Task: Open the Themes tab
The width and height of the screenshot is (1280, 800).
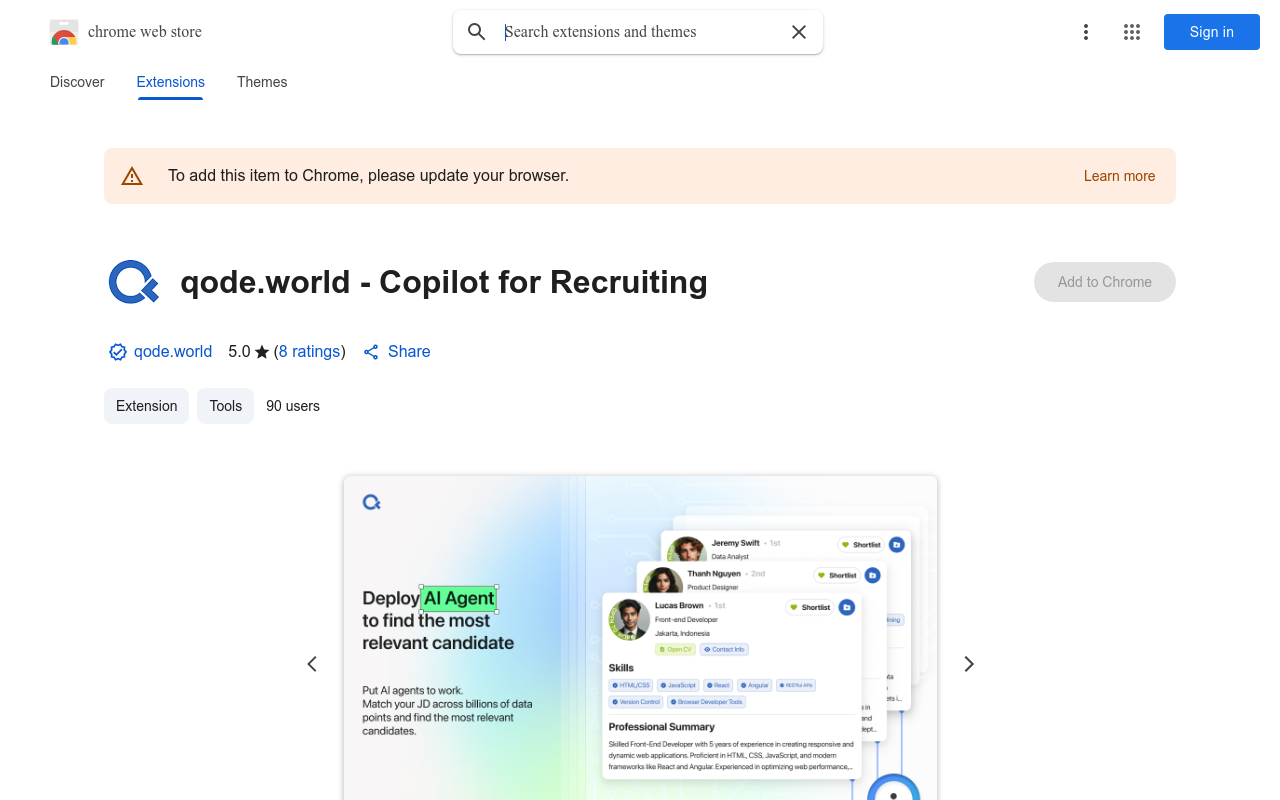Action: click(x=262, y=82)
